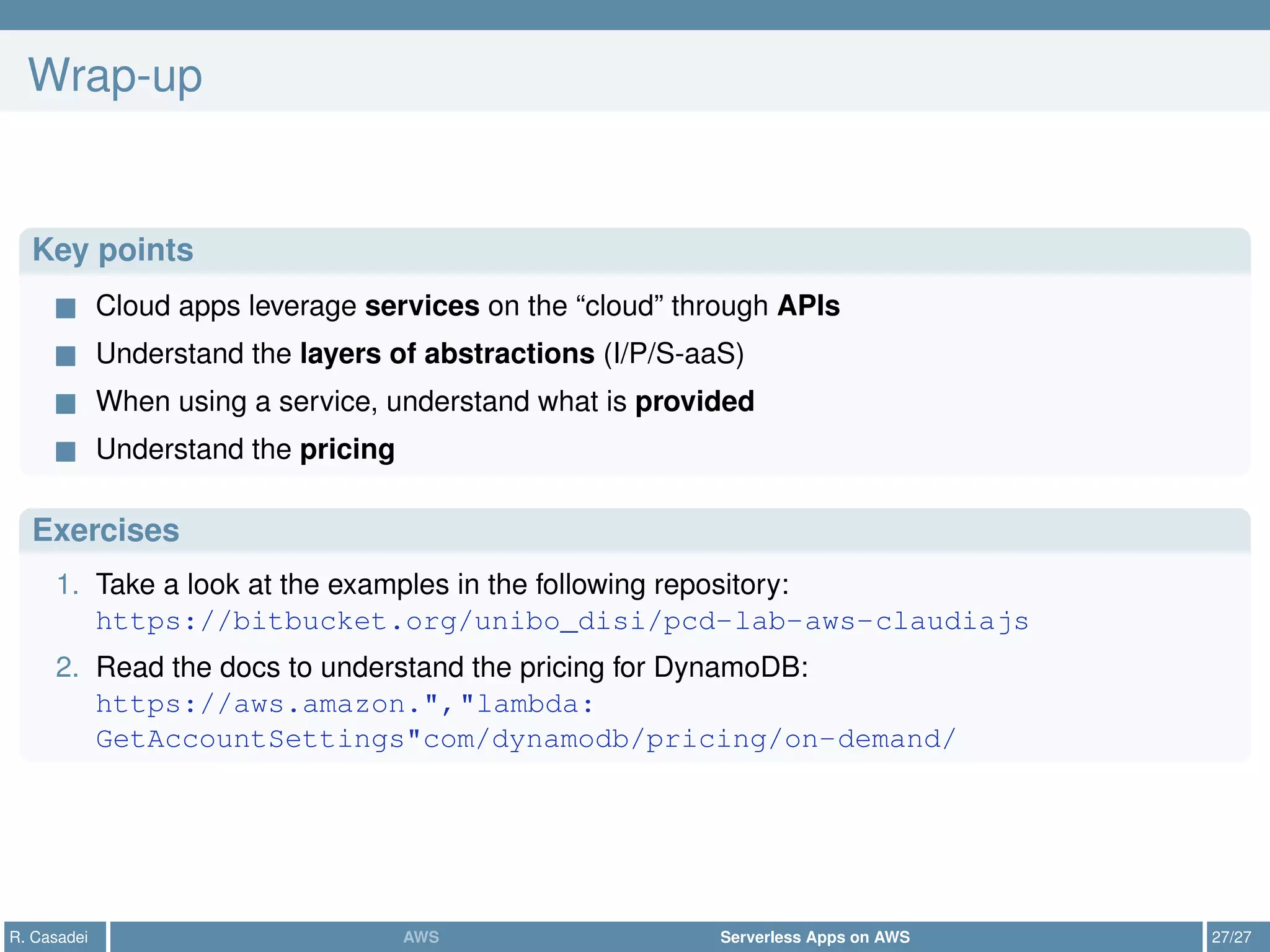Click the 'Wrap-up' slide title
Screen dimensions: 1270x952
click(115, 76)
